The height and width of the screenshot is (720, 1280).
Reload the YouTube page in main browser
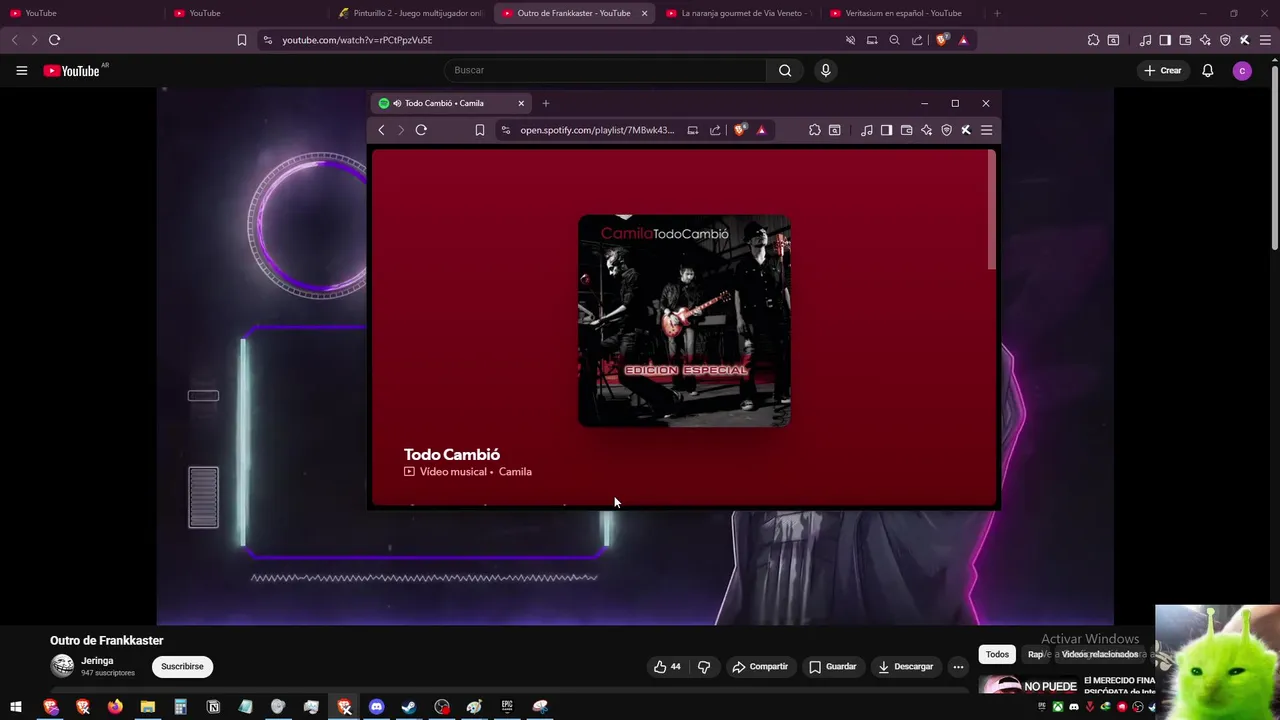[54, 40]
